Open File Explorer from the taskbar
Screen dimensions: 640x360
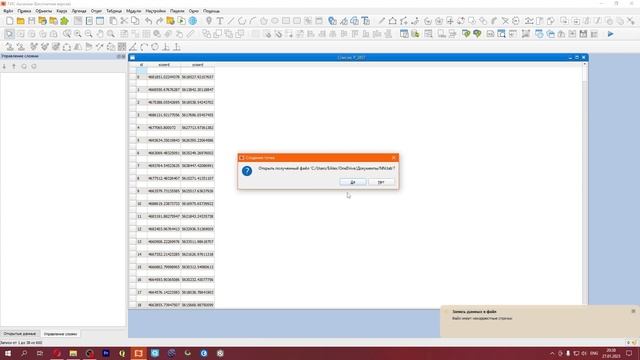73,353
